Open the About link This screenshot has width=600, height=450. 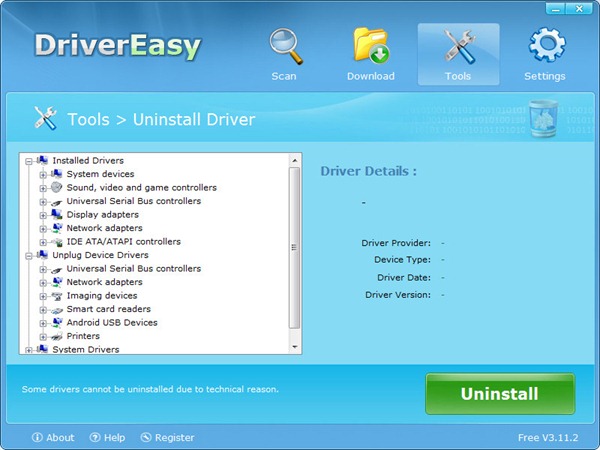(x=60, y=437)
